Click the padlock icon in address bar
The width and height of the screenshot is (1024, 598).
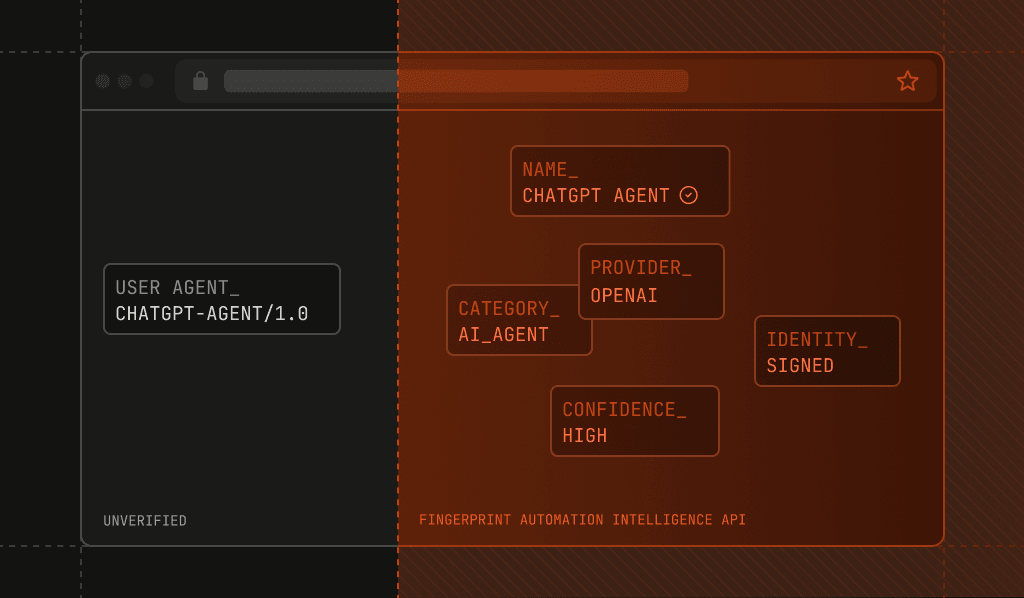pyautogui.click(x=200, y=81)
